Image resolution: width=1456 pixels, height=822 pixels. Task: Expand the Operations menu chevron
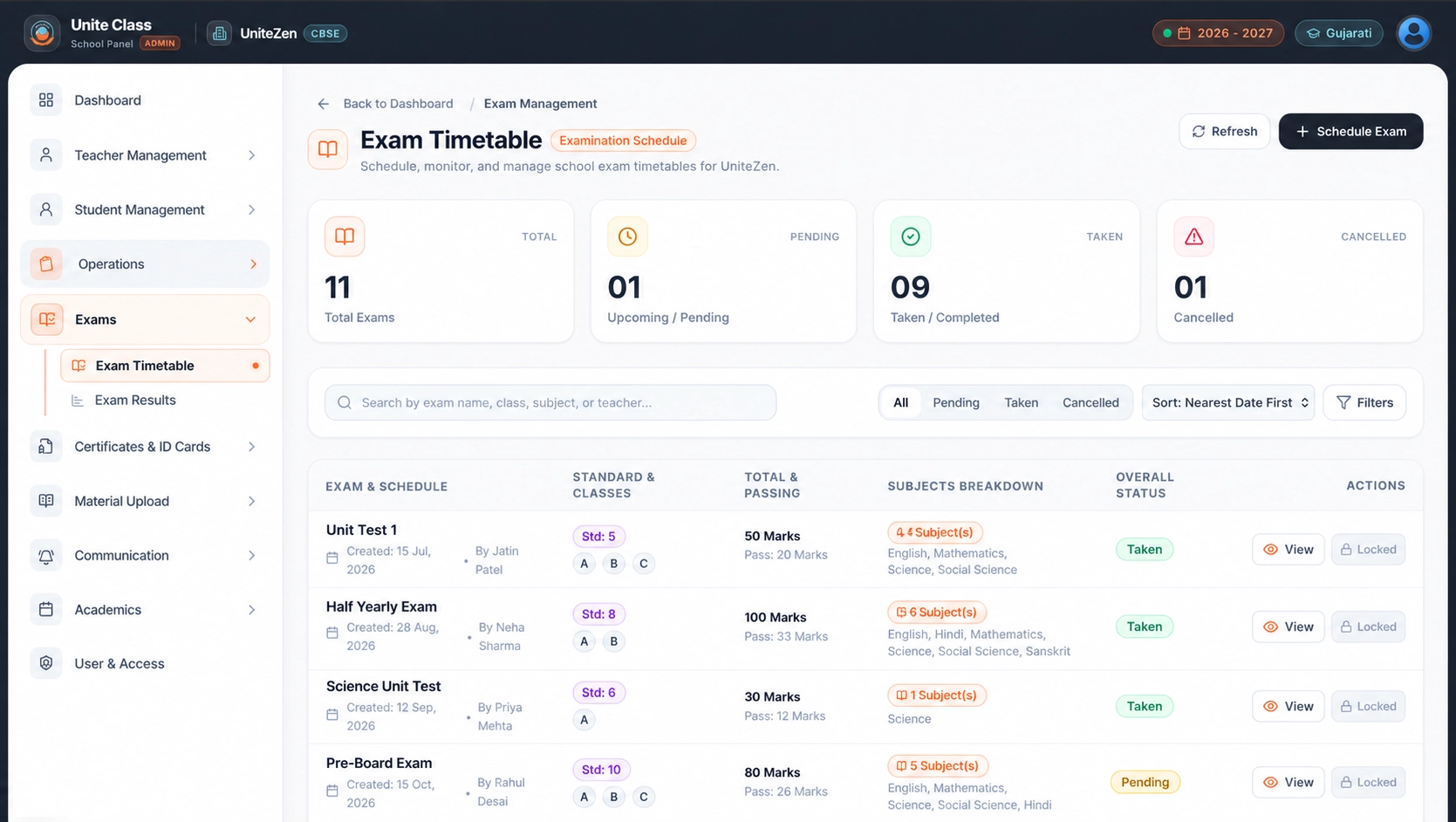coord(253,264)
